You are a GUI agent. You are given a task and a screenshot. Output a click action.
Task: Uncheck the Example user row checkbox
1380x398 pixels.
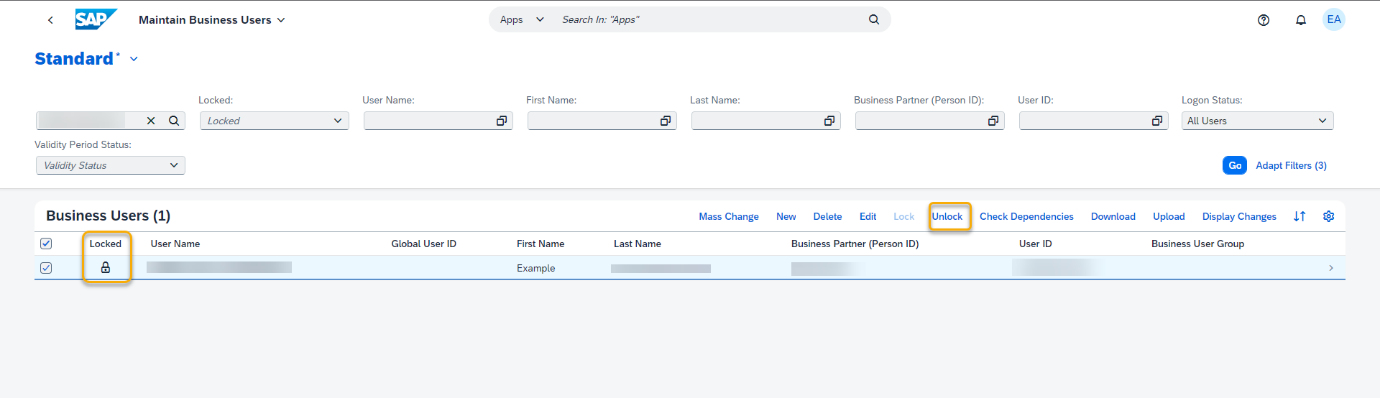[46, 268]
